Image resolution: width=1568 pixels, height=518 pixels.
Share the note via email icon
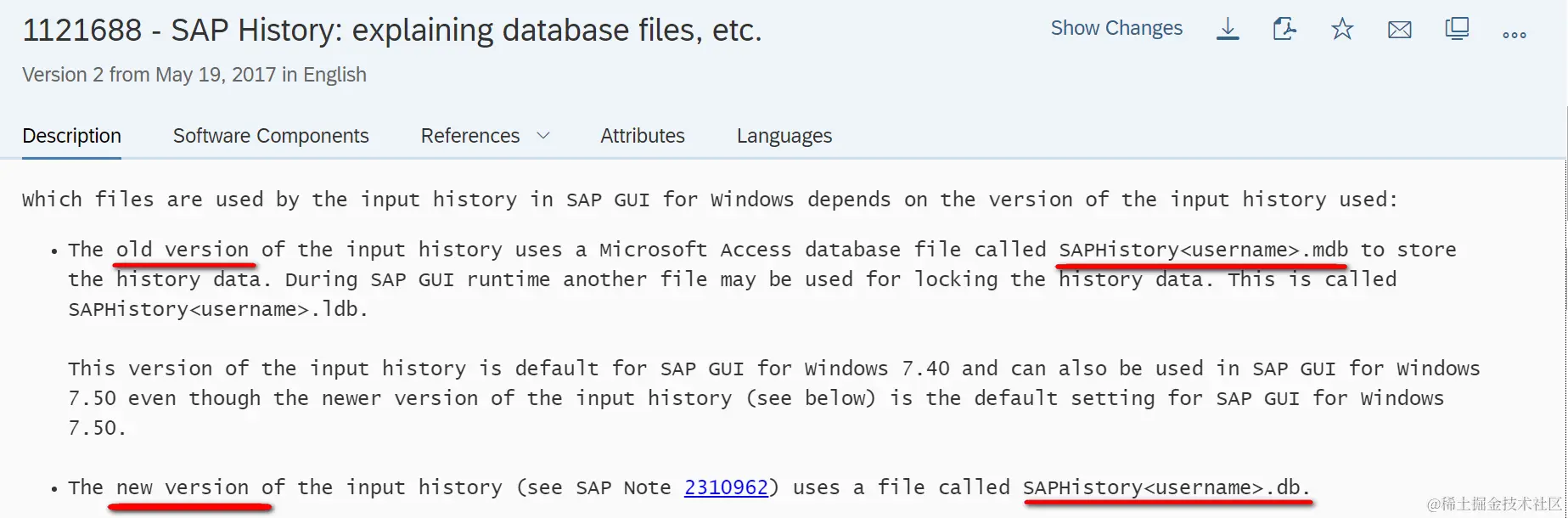pos(1399,31)
